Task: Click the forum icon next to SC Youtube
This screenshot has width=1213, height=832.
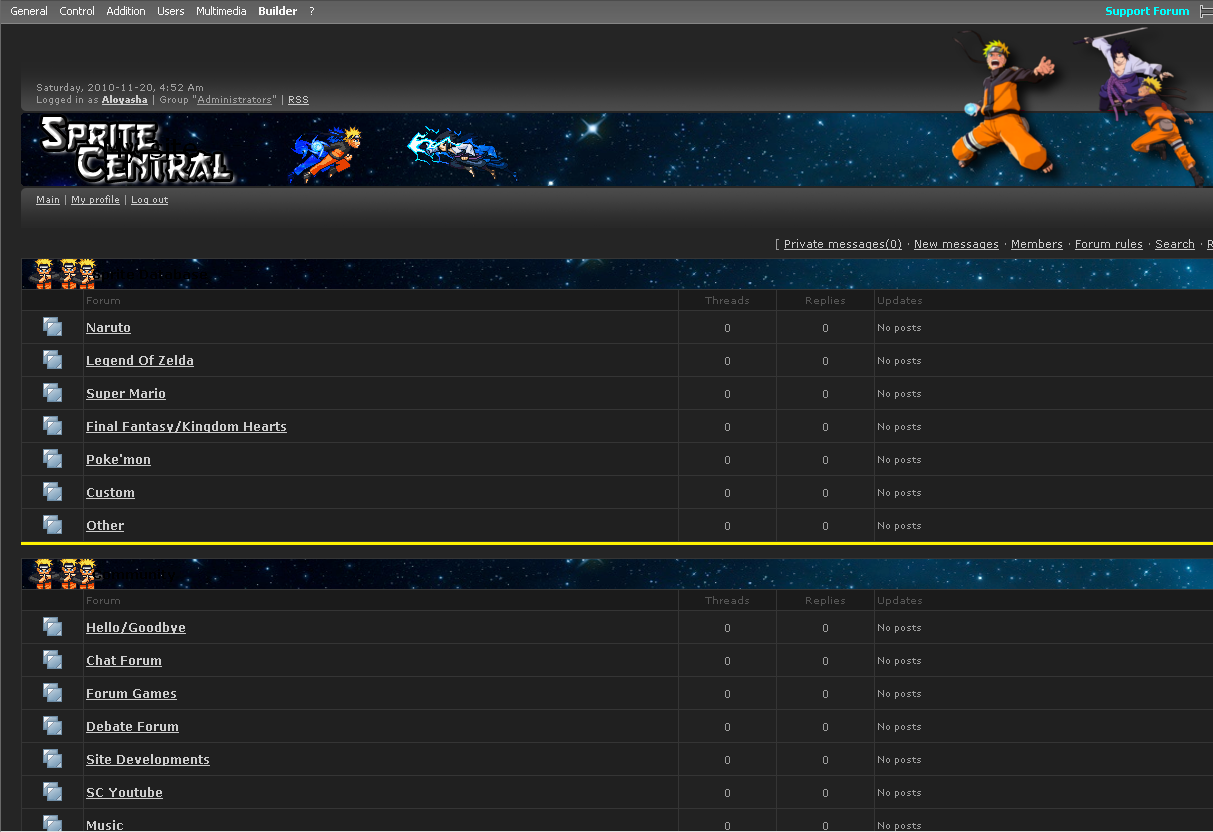Action: pyautogui.click(x=52, y=792)
